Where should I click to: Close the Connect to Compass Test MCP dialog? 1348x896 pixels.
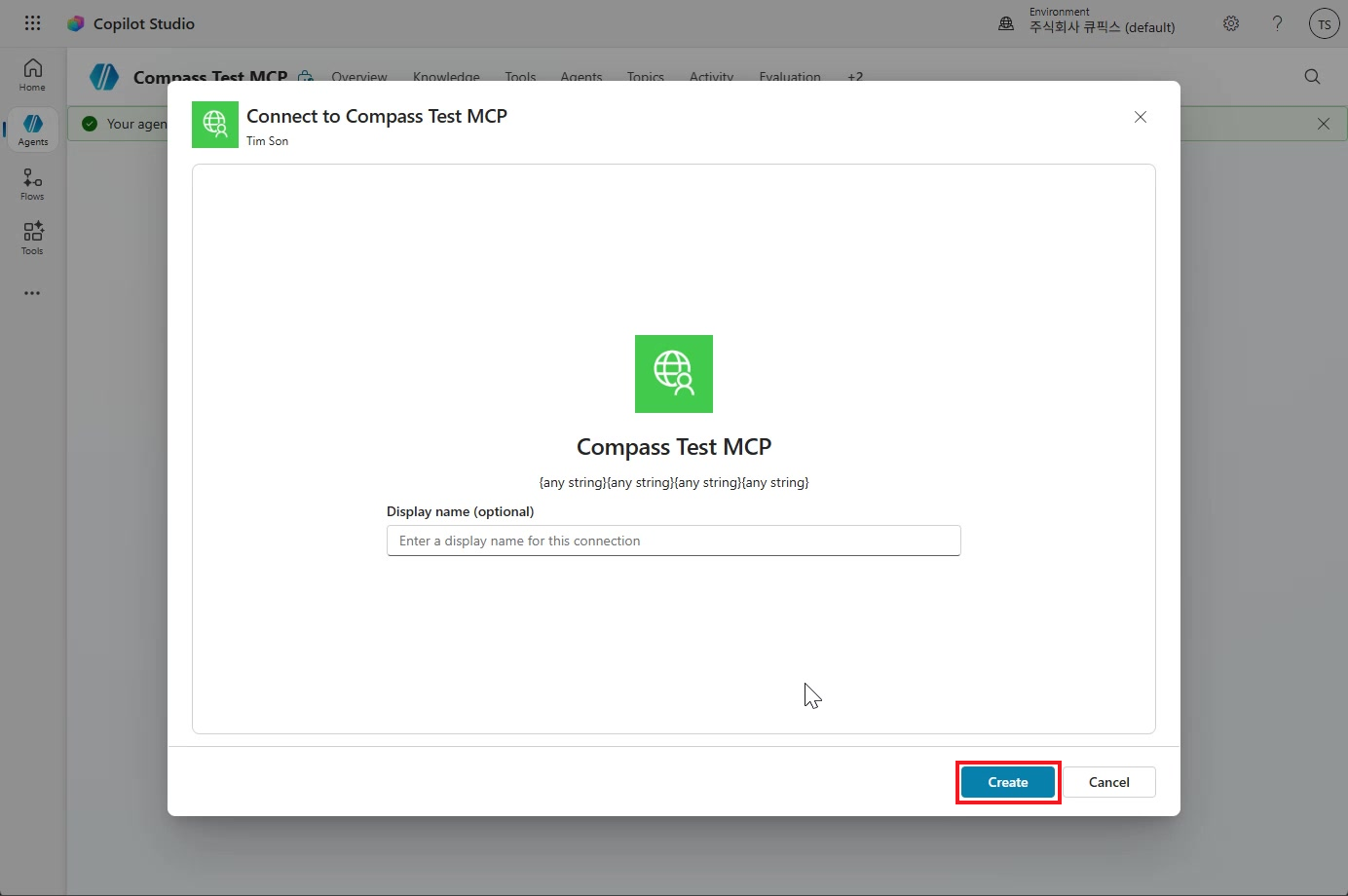[1141, 117]
